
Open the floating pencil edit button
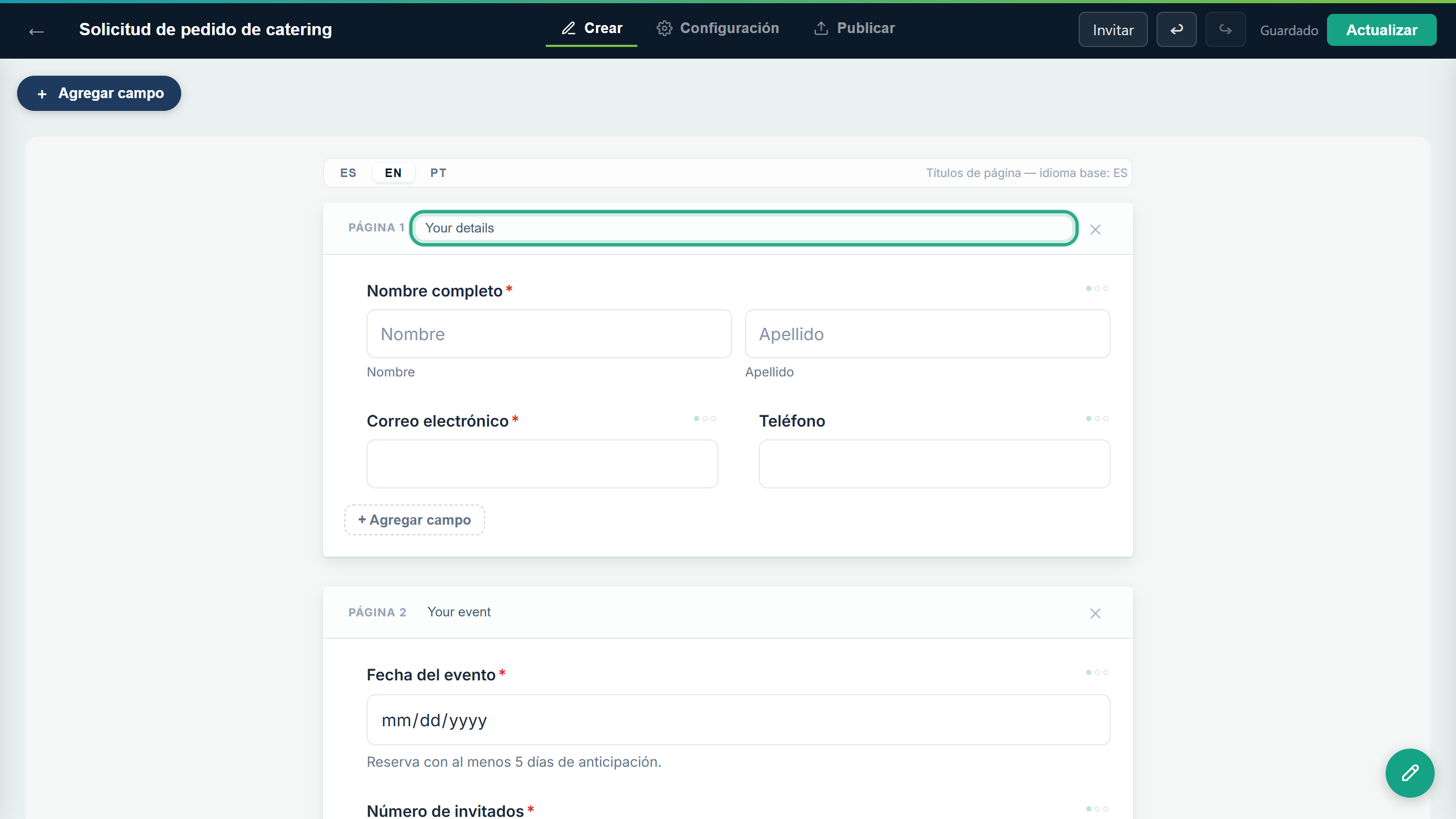pyautogui.click(x=1410, y=773)
